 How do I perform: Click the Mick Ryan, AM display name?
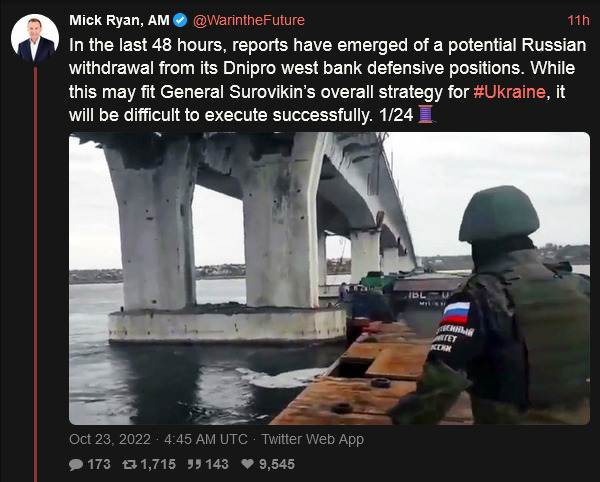coord(119,20)
